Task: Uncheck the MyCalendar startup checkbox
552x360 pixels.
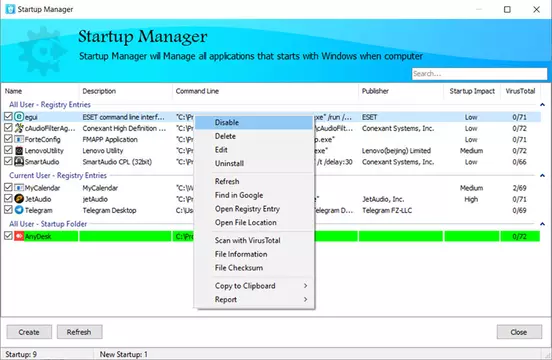Action: tap(8, 187)
